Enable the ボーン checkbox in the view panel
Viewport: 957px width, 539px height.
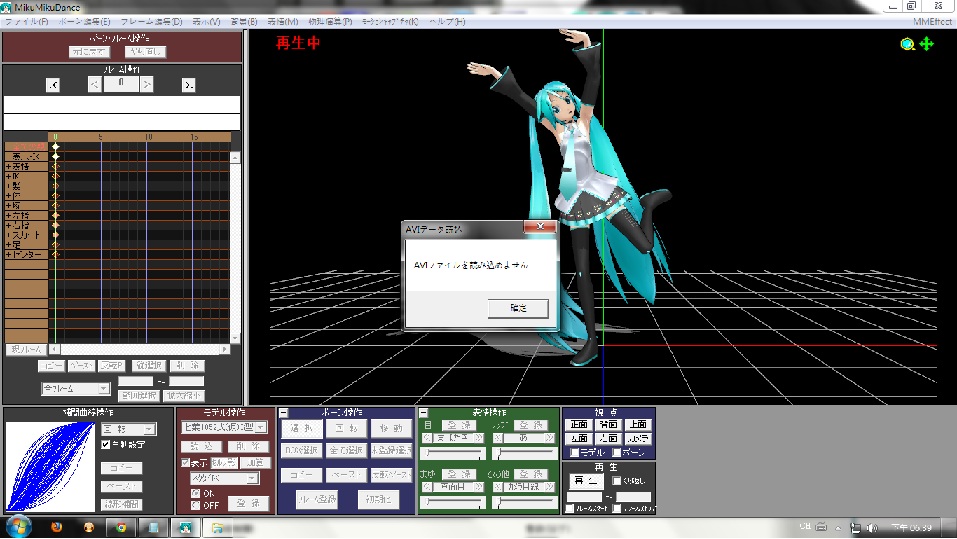tap(616, 452)
